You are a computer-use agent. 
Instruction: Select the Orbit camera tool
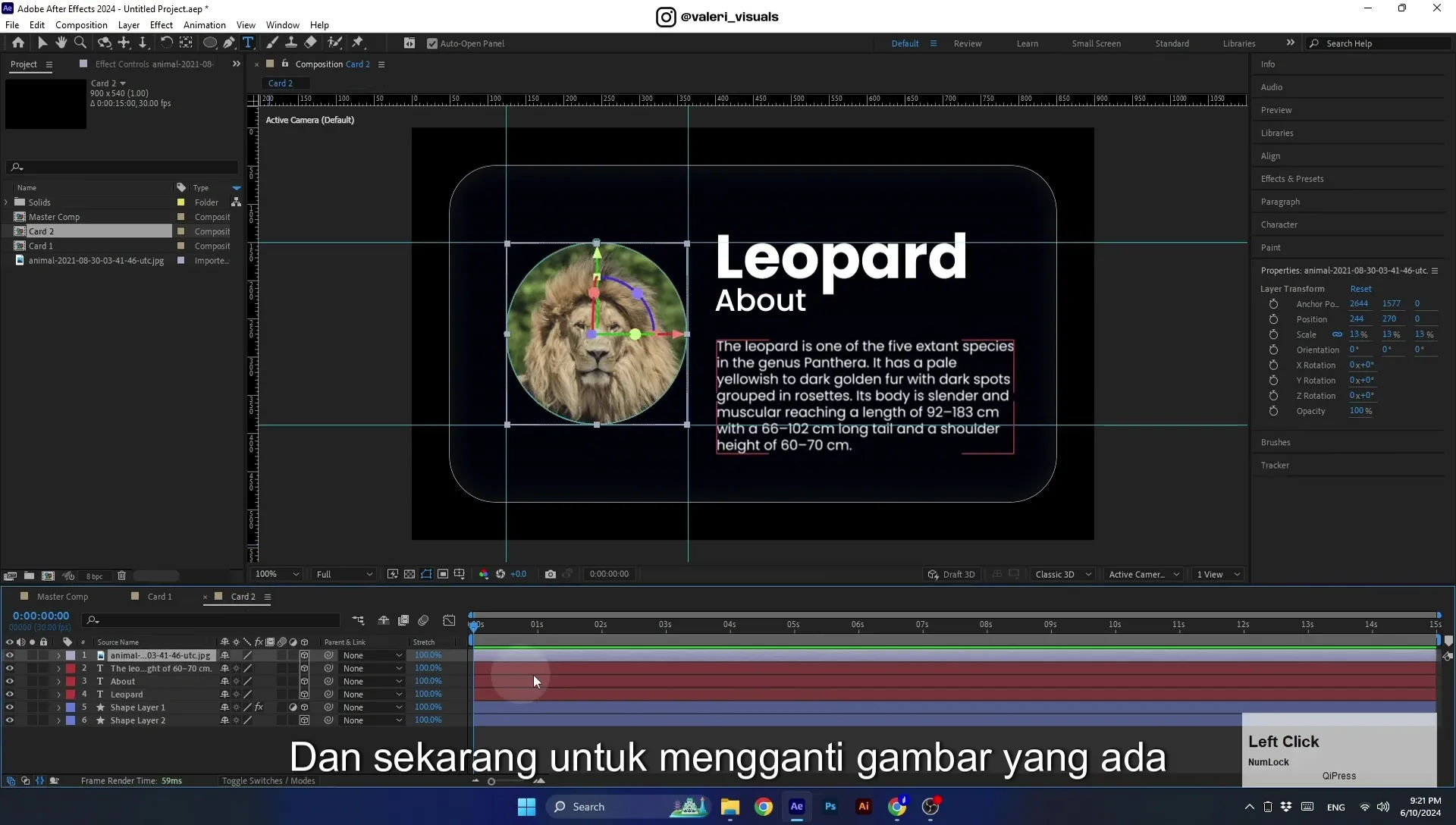point(105,43)
